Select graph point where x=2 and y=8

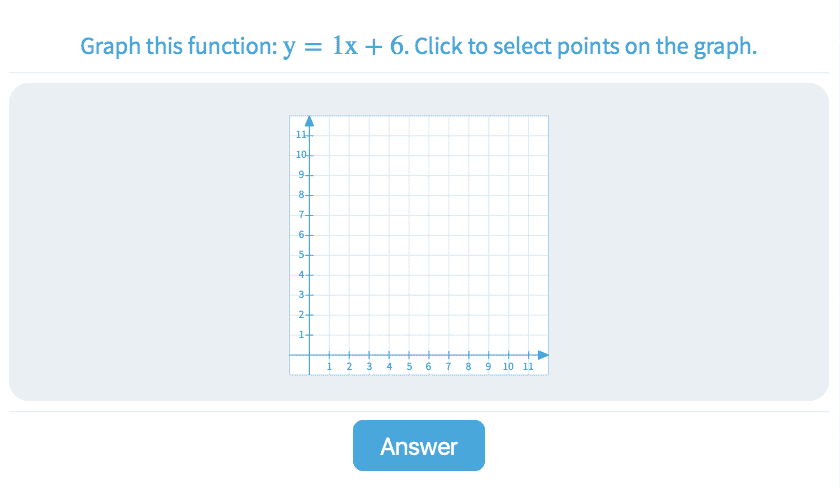click(349, 195)
